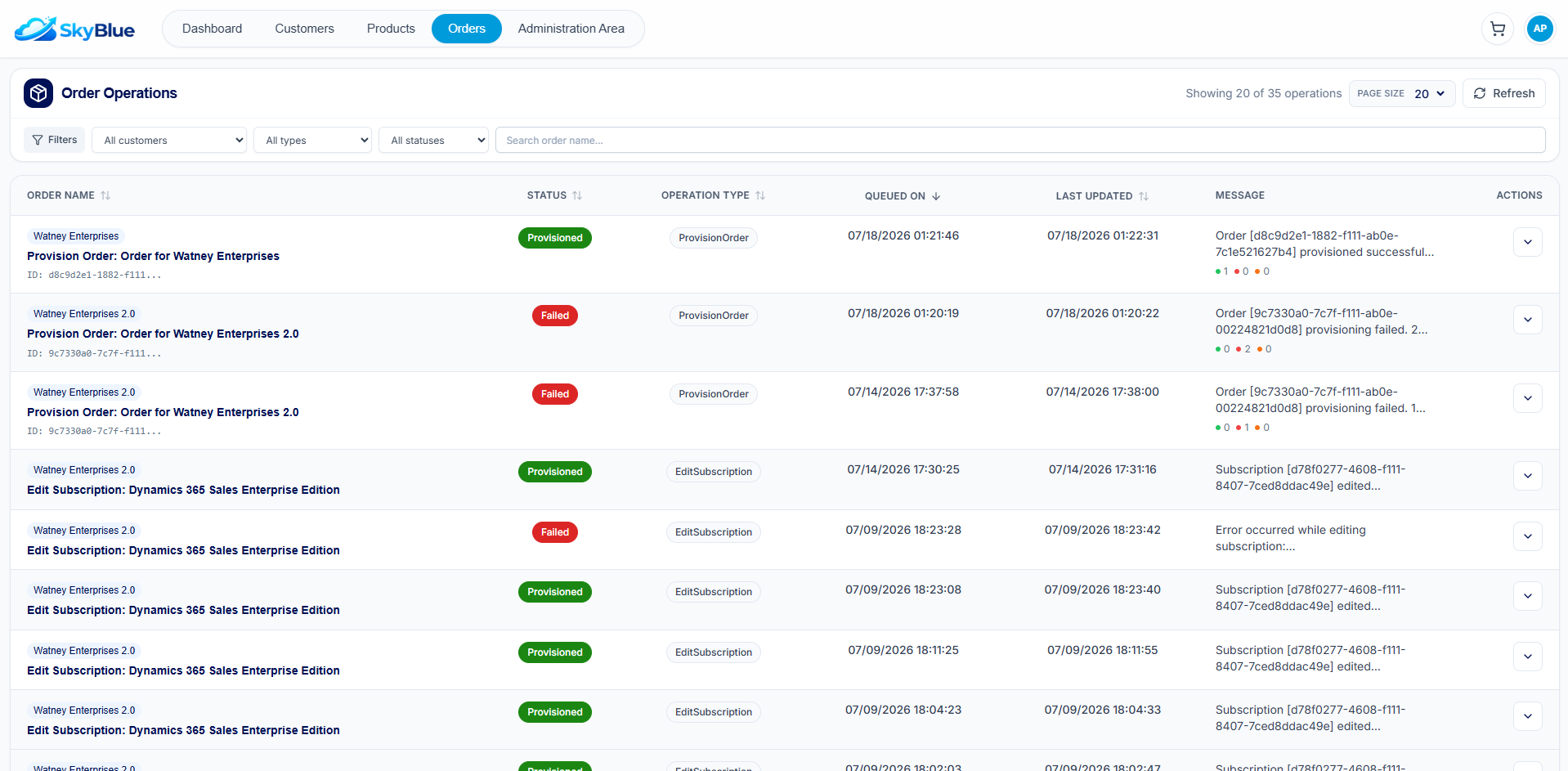Screen dimensions: 1568x771
Task: Click the SkyBlue logo
Action: click(74, 29)
